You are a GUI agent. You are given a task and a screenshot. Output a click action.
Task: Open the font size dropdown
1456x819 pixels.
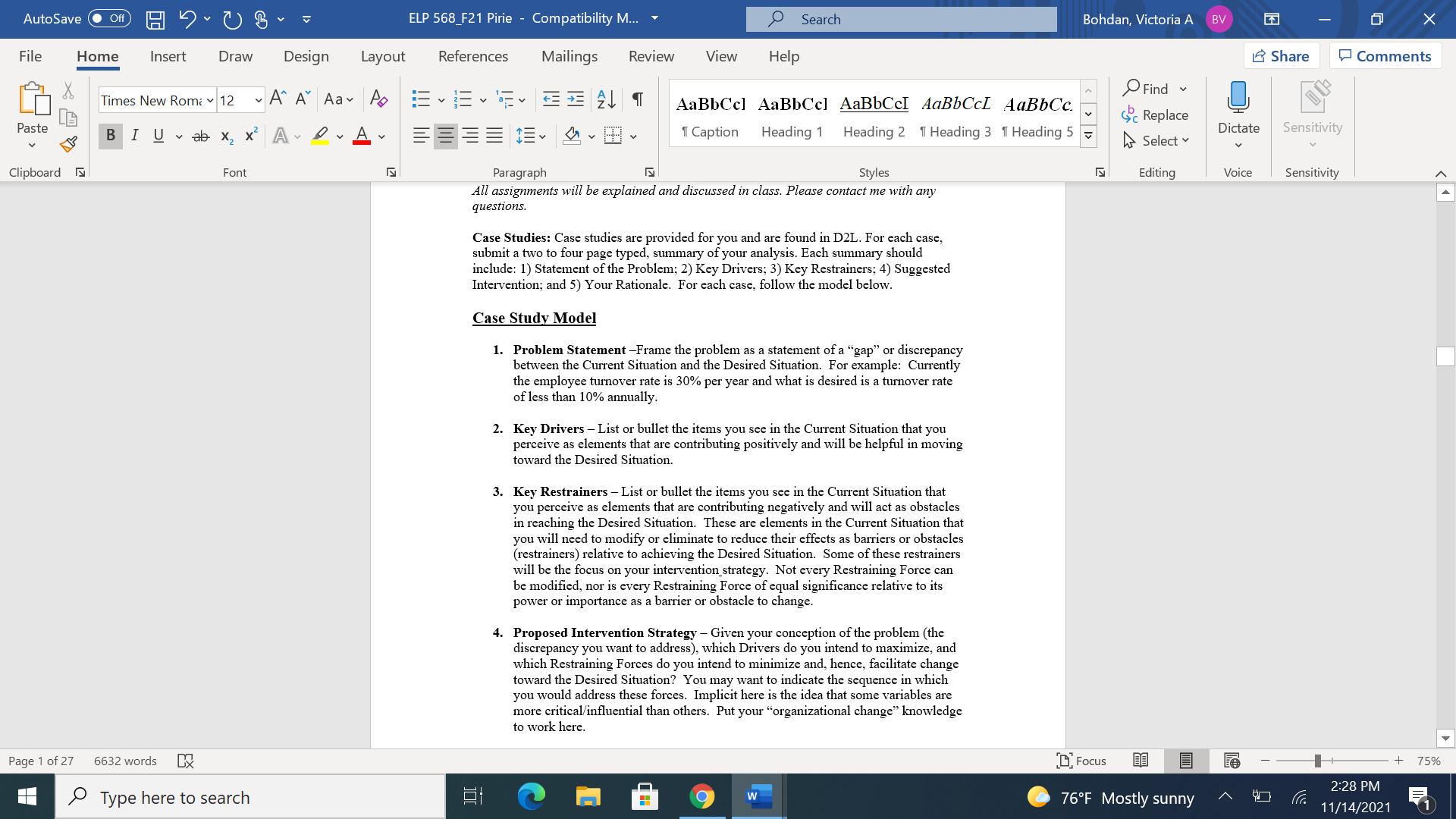click(258, 100)
